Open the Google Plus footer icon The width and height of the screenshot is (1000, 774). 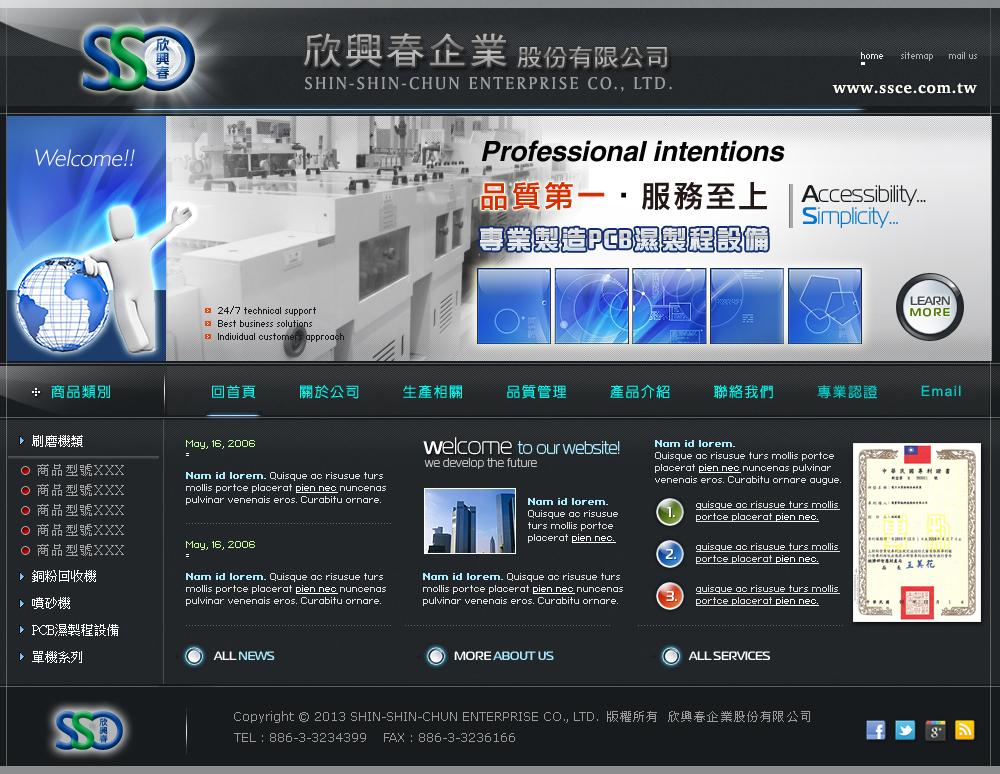pos(935,730)
